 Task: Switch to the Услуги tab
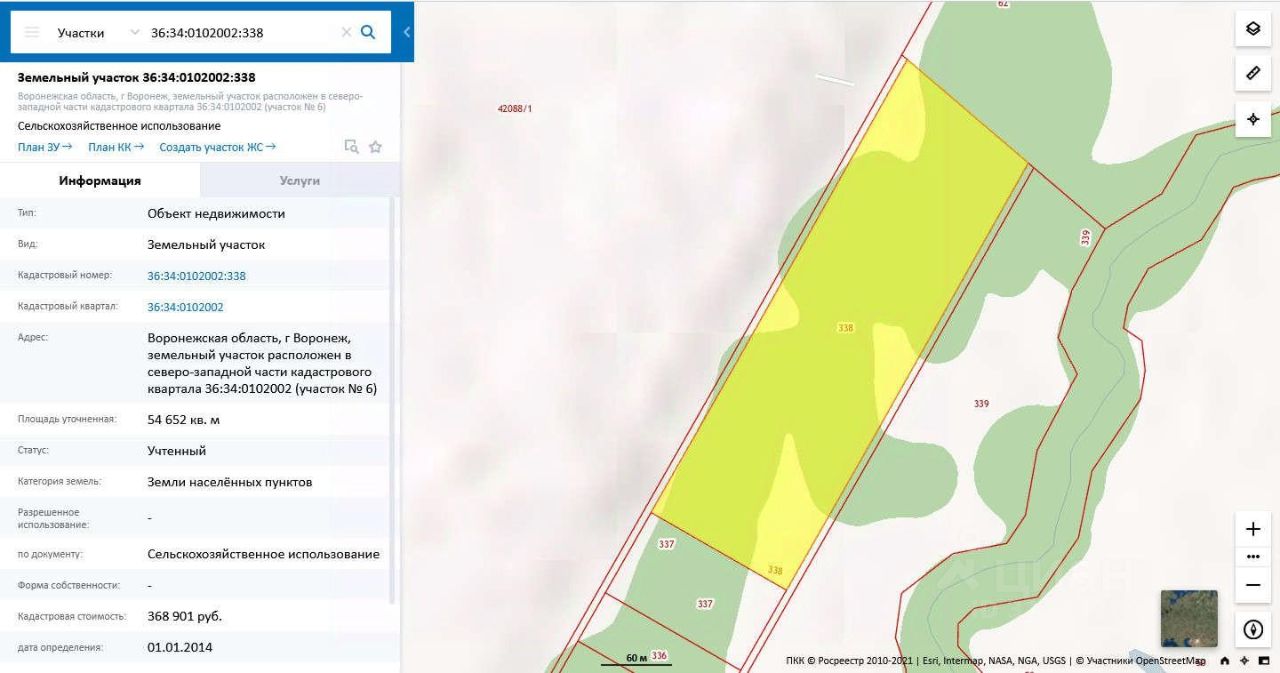pyautogui.click(x=299, y=181)
